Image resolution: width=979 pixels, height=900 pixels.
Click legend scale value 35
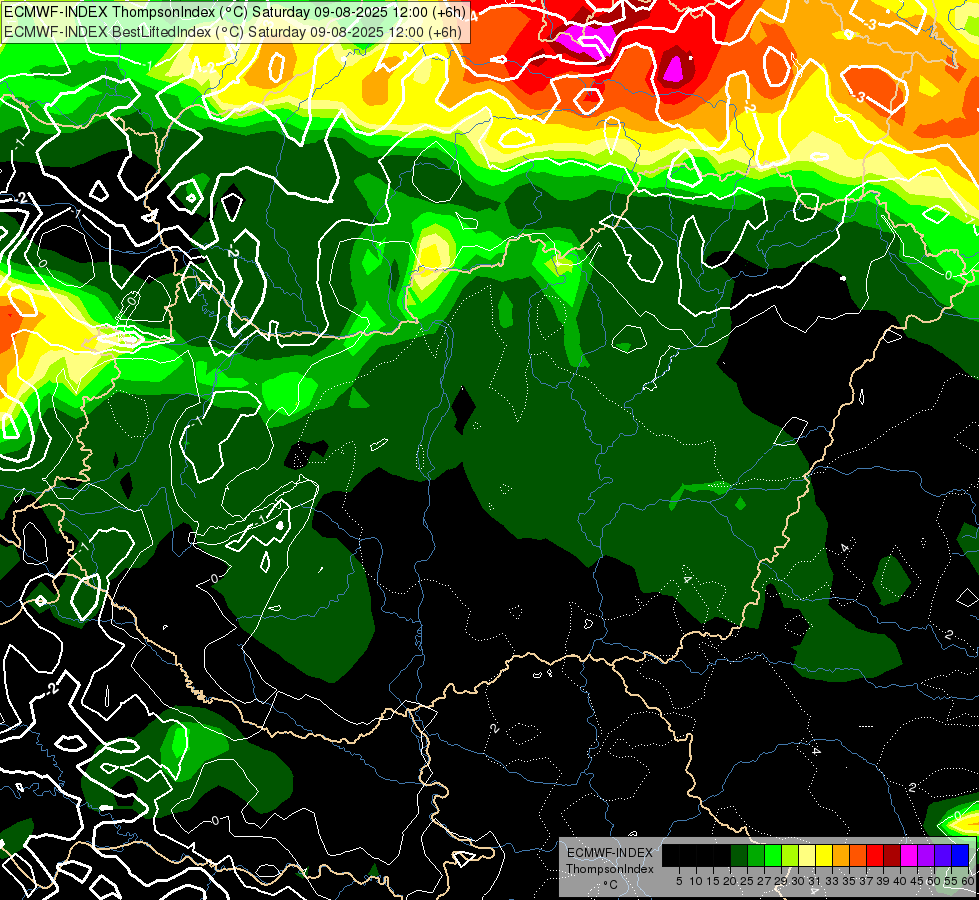(x=849, y=881)
